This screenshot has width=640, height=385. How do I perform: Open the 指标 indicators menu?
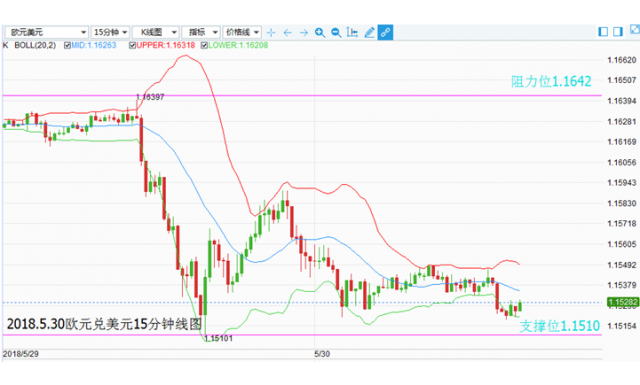pos(201,32)
